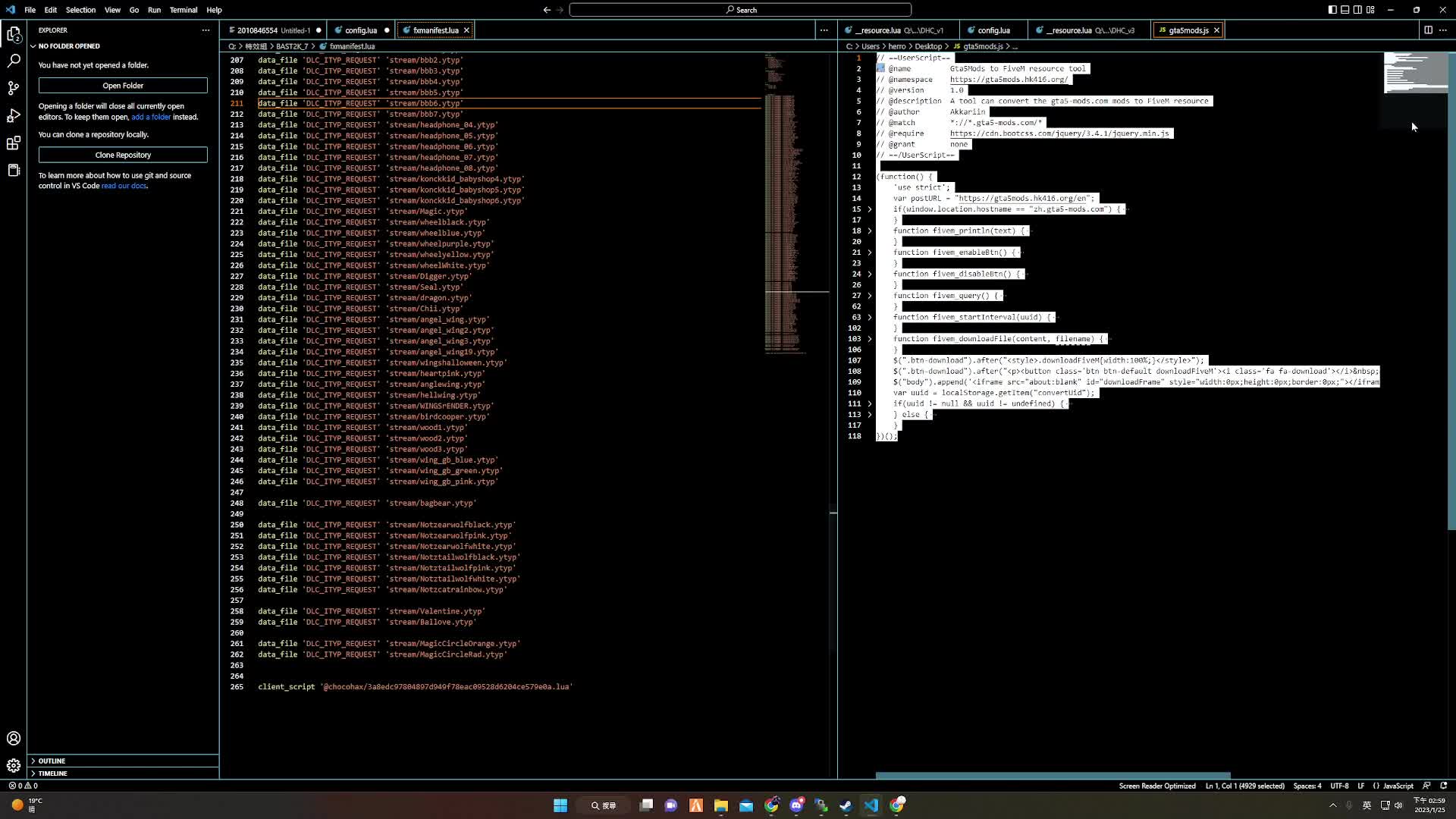Image resolution: width=1456 pixels, height=819 pixels.
Task: Open the Accounts menu icon
Action: [14, 738]
